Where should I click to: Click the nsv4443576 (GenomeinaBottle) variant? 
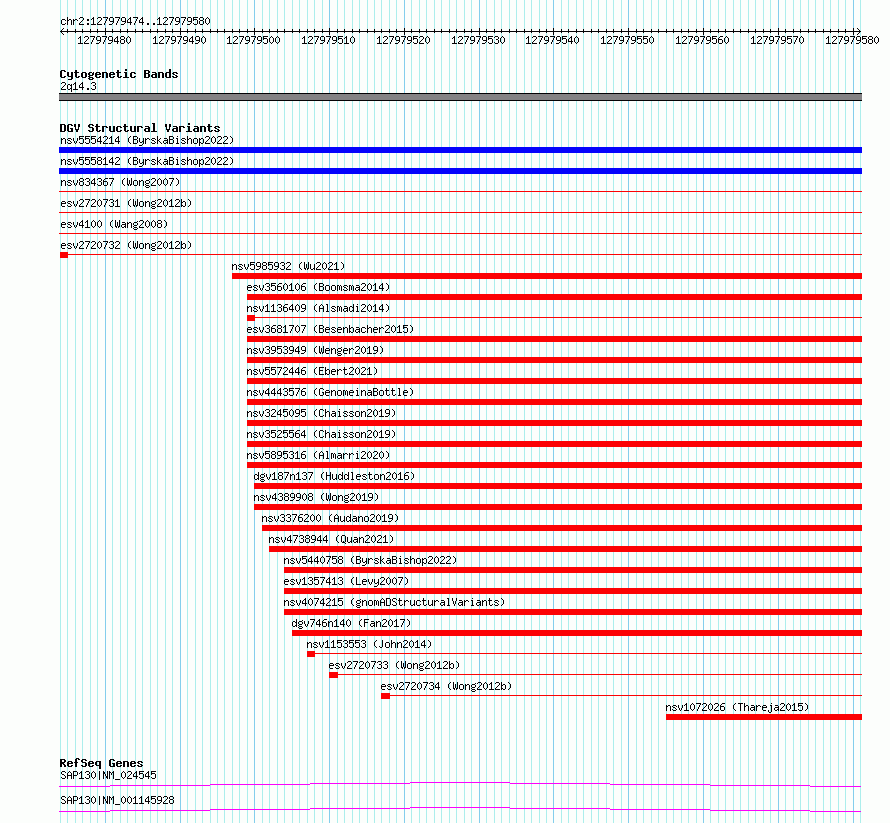(x=330, y=392)
